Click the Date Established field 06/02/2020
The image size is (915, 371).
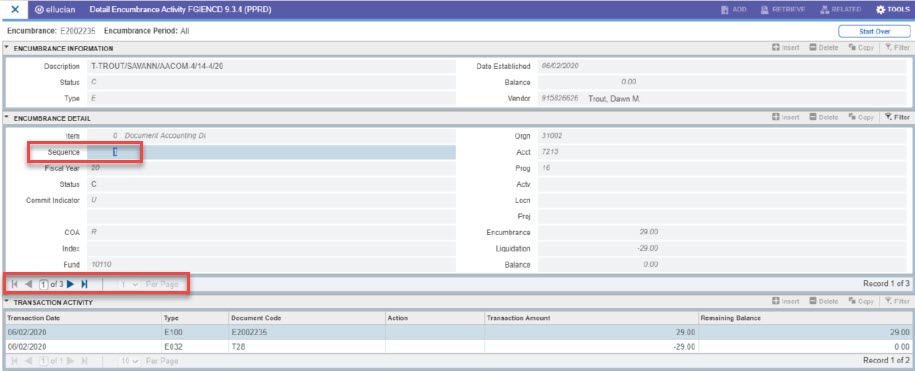coord(723,66)
